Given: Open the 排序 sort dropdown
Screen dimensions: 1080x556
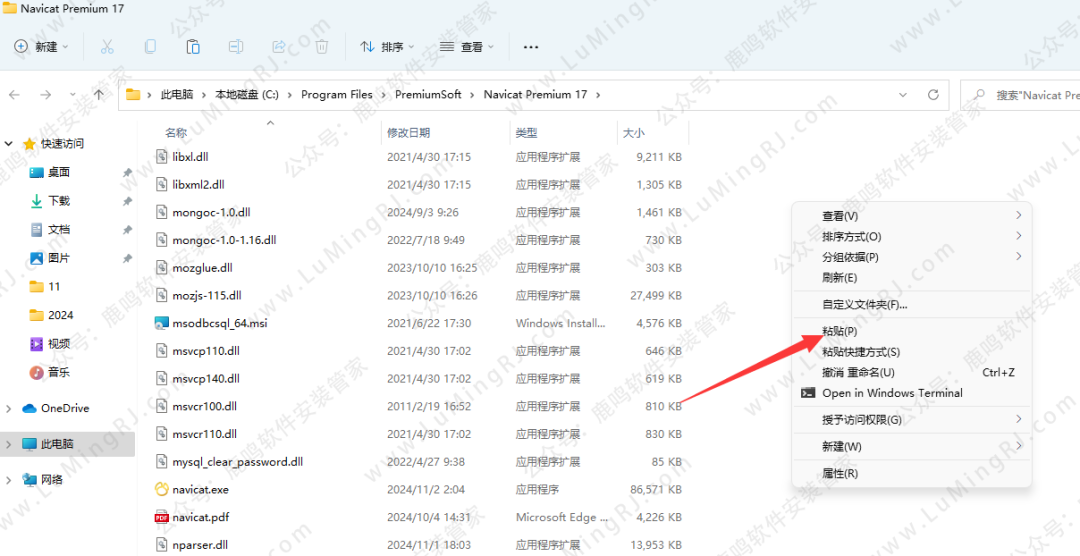Looking at the screenshot, I should [387, 47].
